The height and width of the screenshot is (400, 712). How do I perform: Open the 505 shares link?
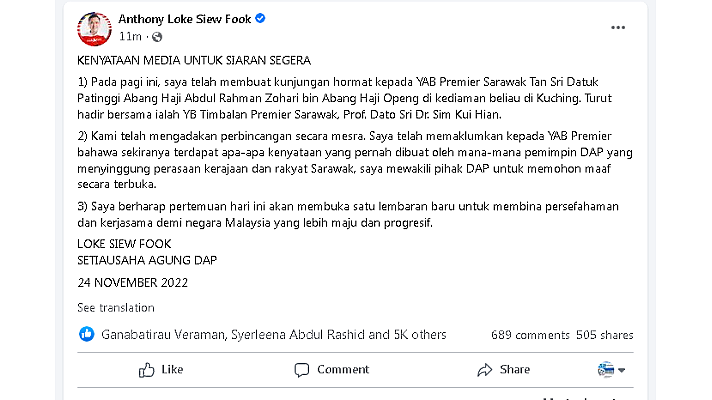pyautogui.click(x=604, y=335)
